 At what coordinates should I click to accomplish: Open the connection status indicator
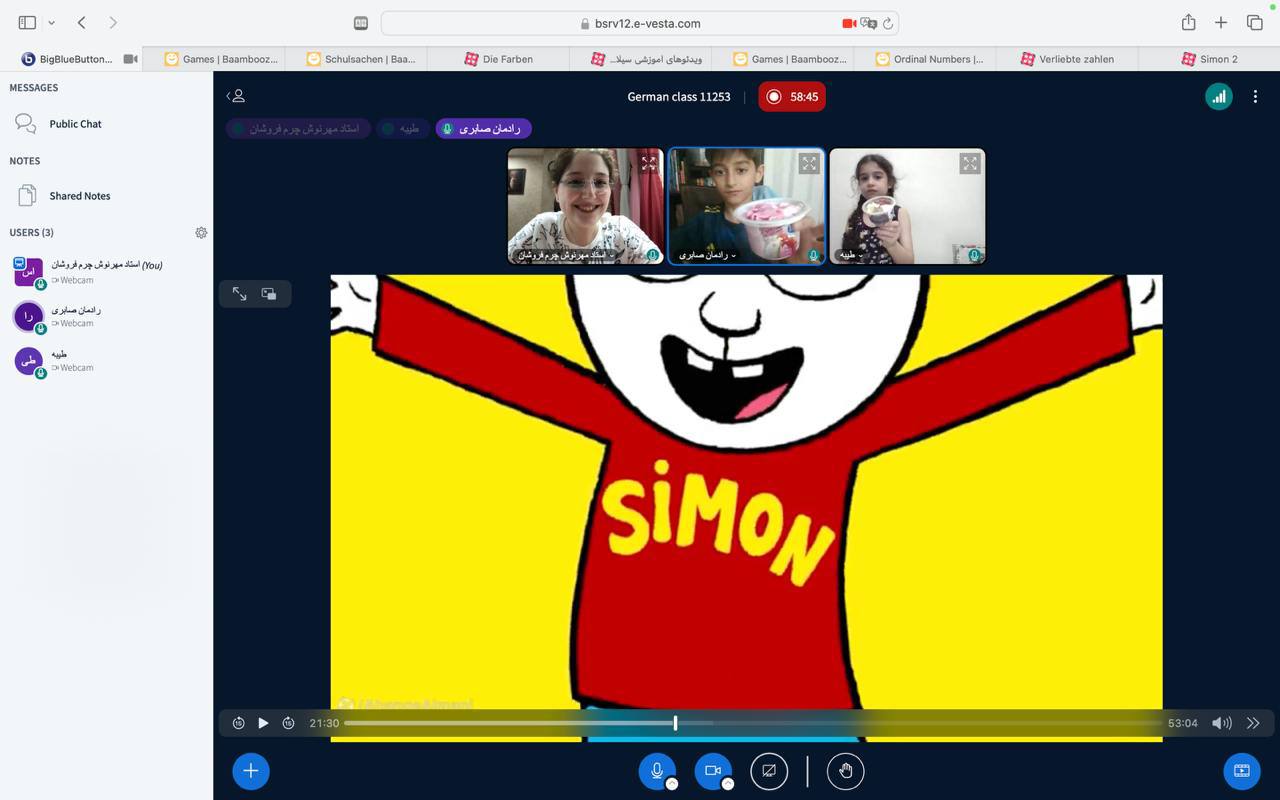tap(1218, 97)
